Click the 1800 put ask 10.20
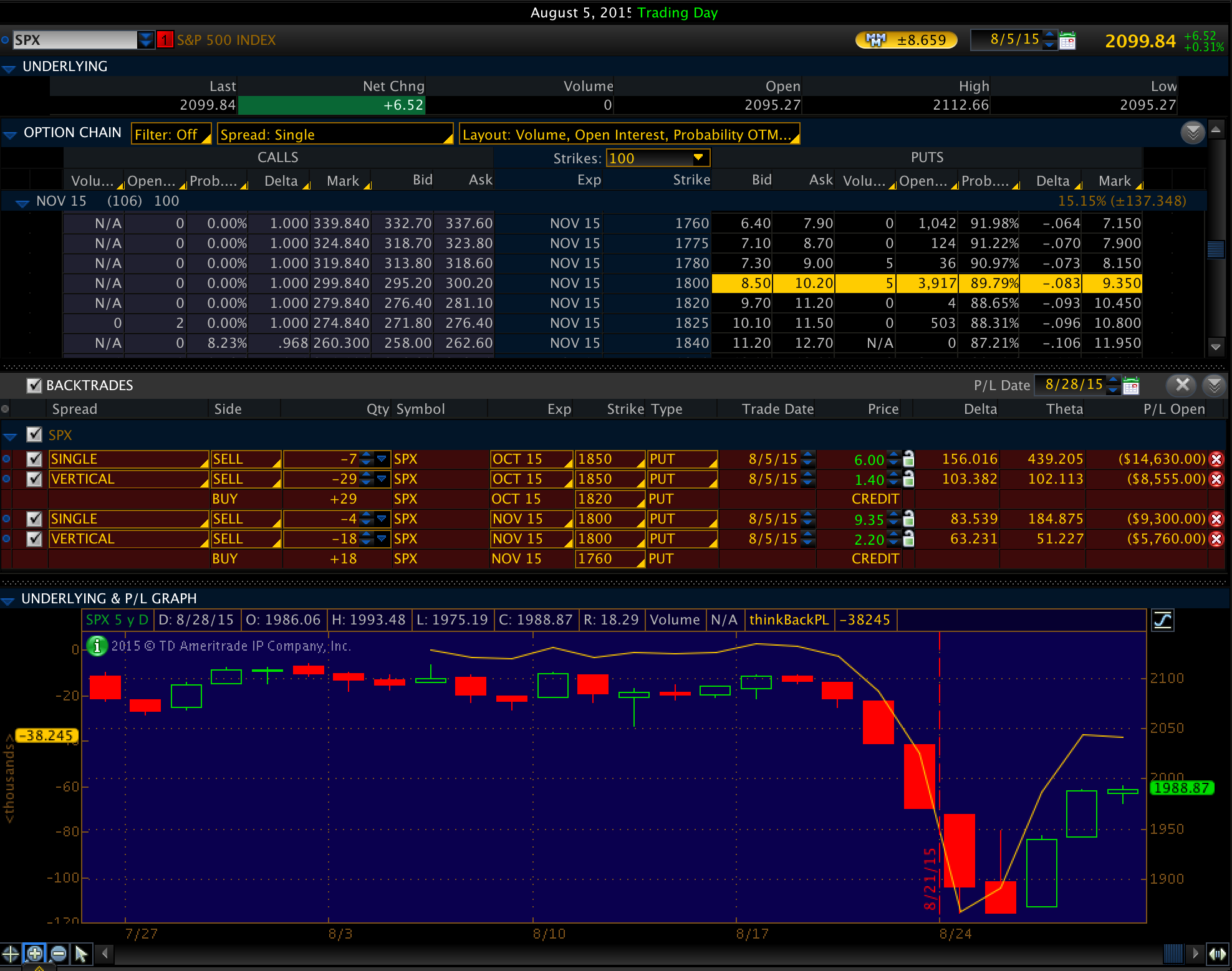 tap(804, 284)
